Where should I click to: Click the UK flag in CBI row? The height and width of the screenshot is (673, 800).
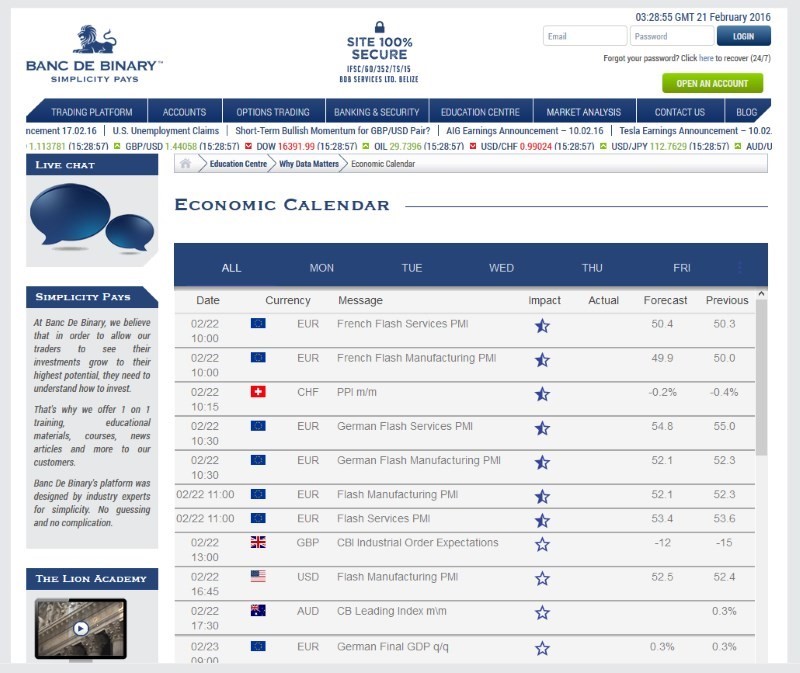click(x=258, y=542)
